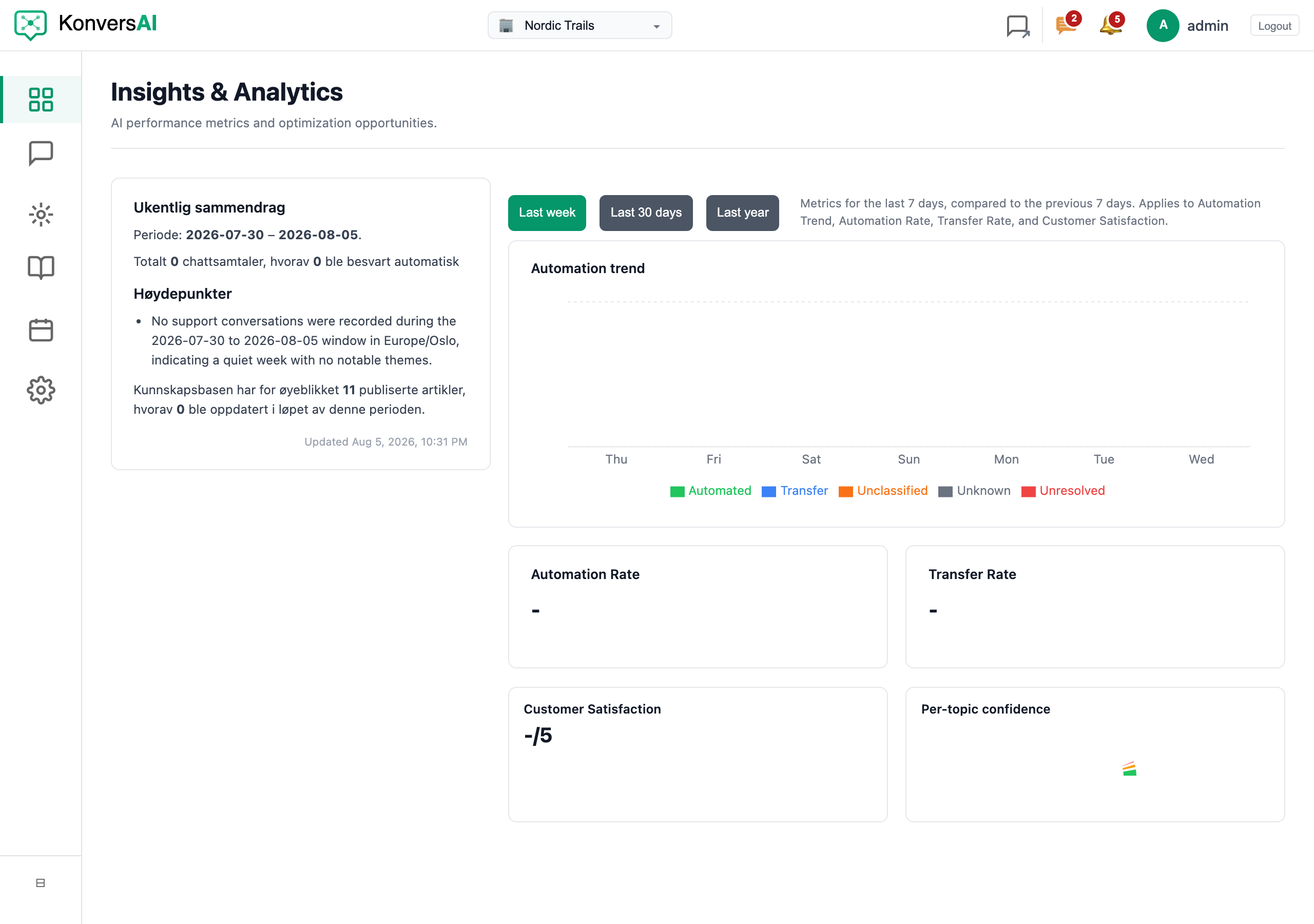Click the building icon in organization selector
The height and width of the screenshot is (924, 1314).
(506, 26)
